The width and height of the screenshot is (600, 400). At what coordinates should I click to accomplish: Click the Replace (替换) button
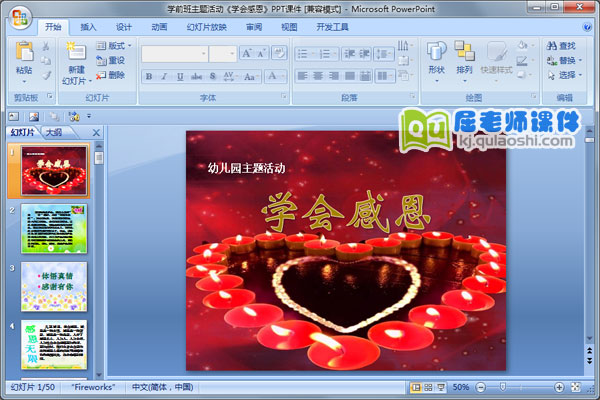(x=564, y=60)
